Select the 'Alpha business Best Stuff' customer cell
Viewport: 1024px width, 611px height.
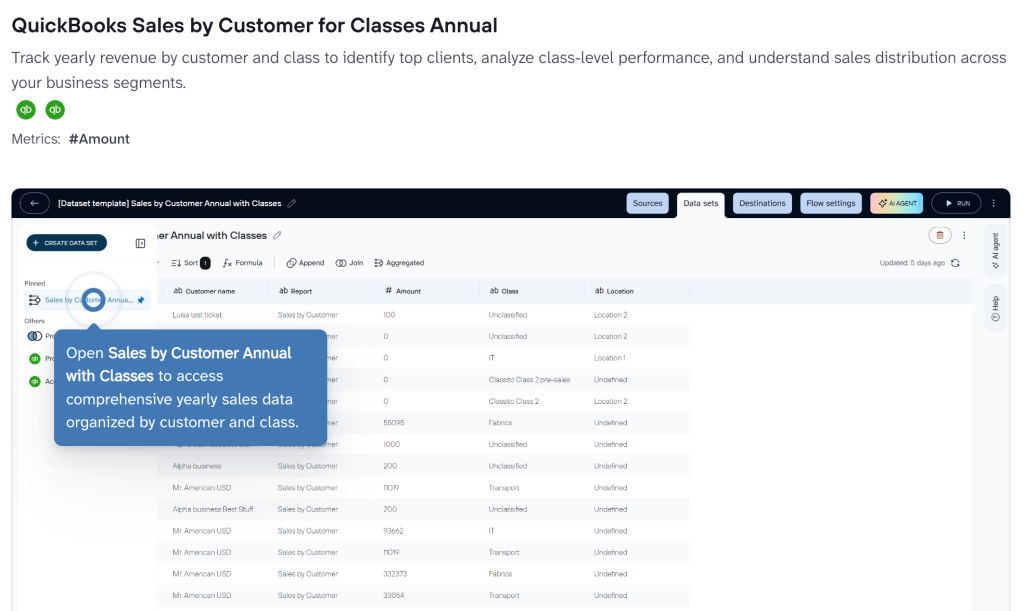point(215,509)
